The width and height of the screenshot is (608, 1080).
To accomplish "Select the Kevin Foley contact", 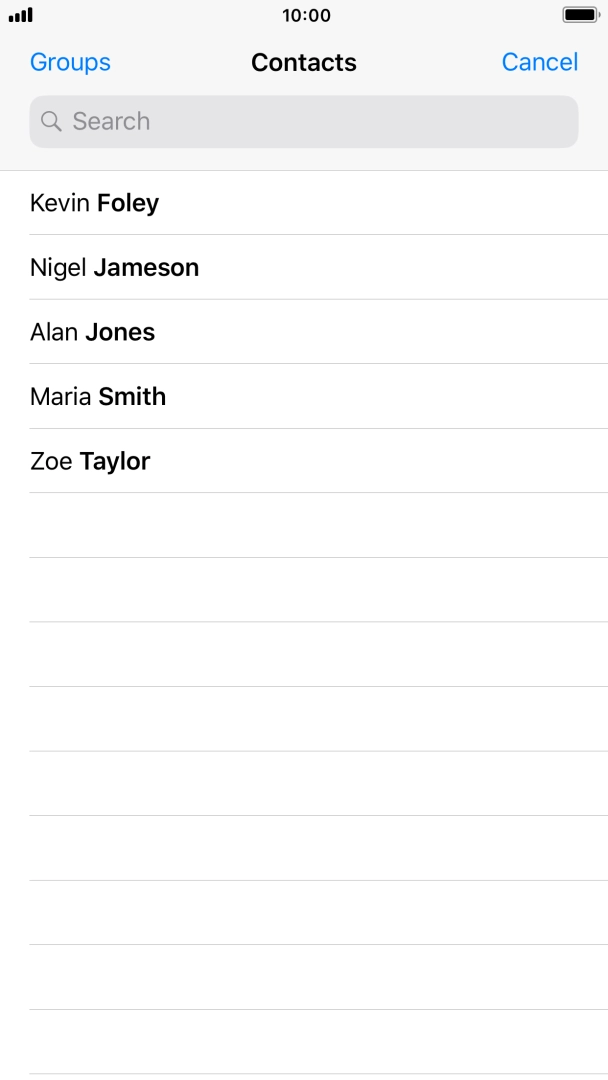I will [x=304, y=203].
